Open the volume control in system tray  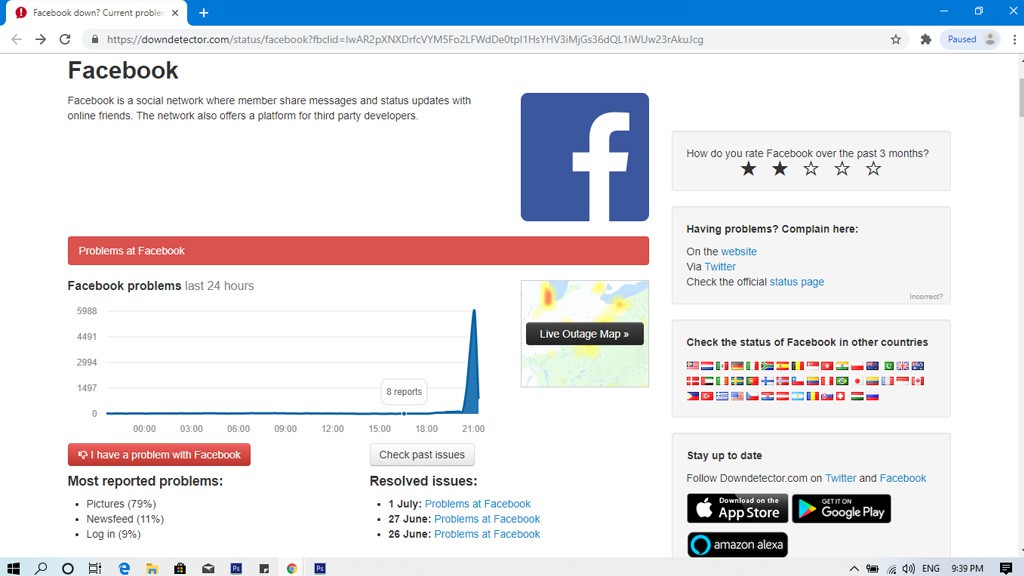pos(908,568)
